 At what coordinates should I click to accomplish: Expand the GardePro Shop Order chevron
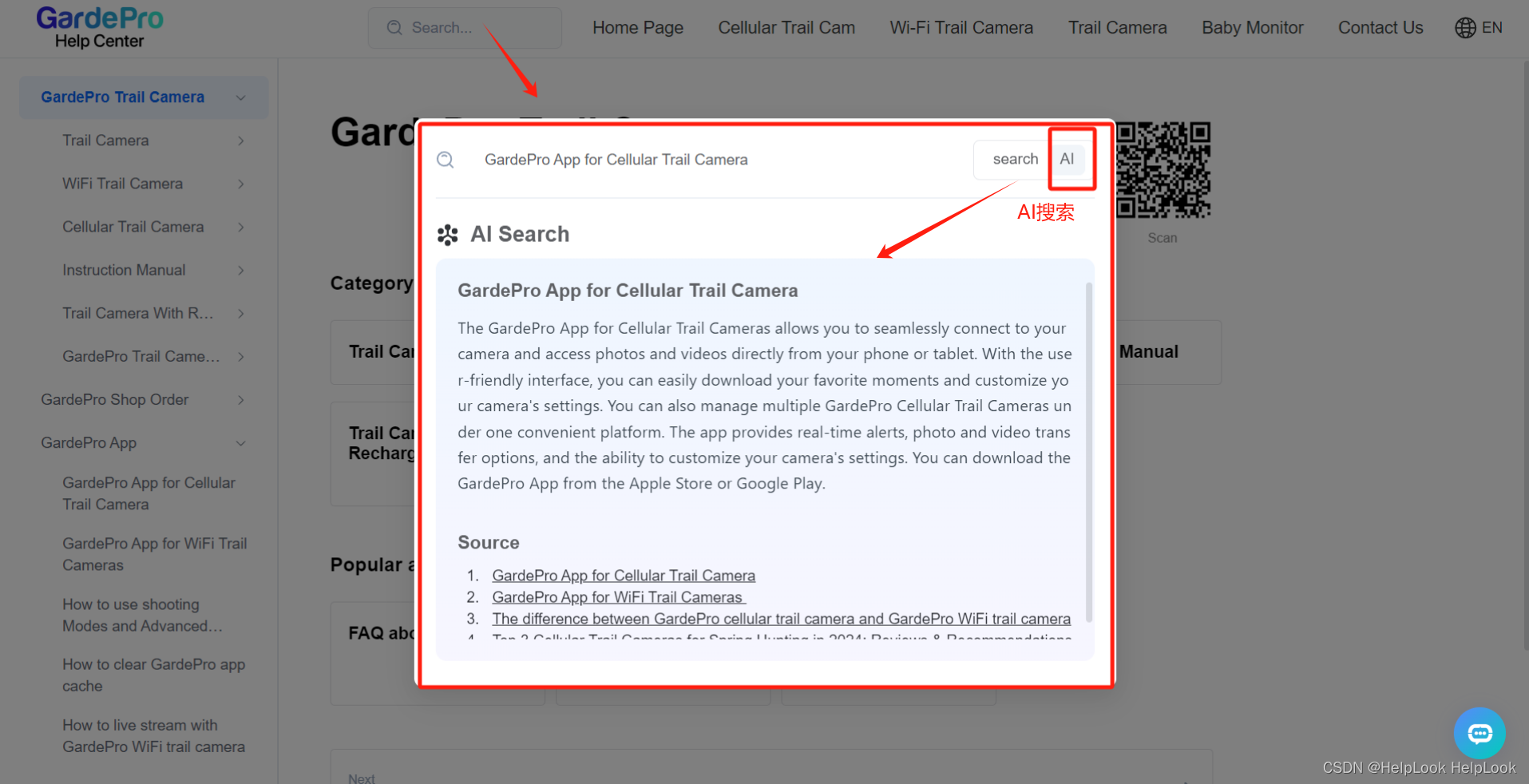240,400
